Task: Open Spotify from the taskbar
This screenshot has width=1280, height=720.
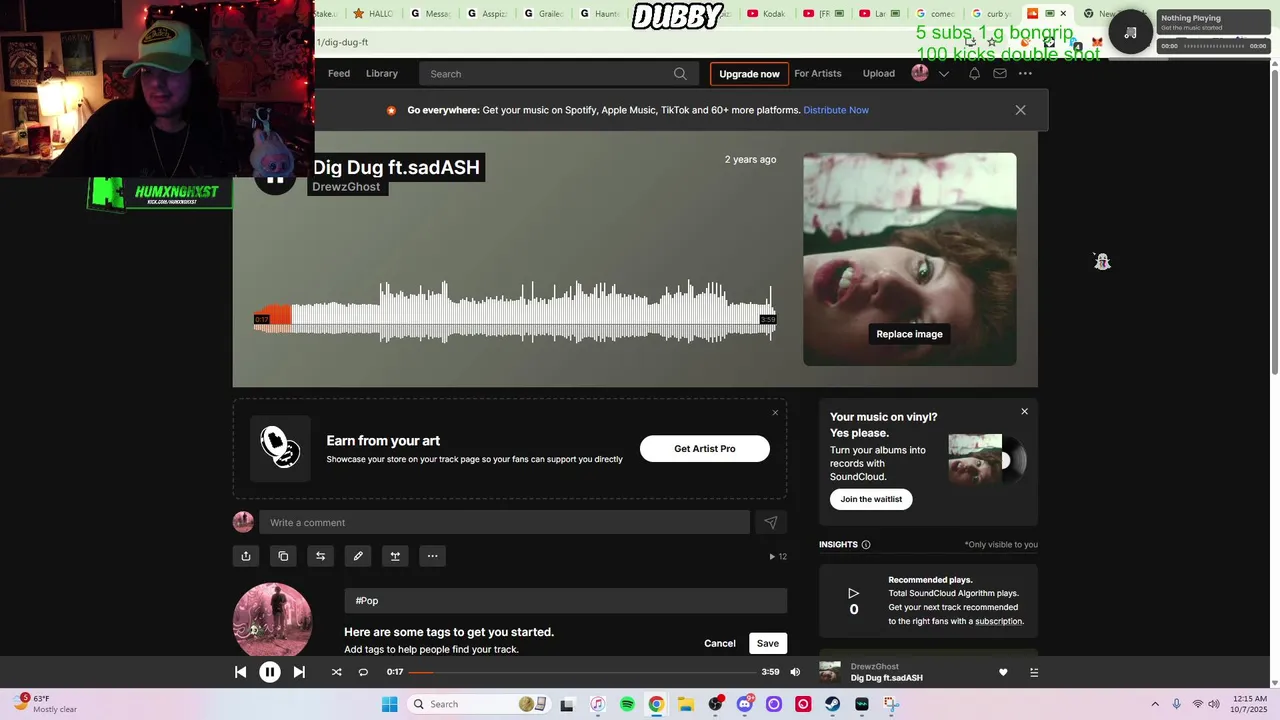Action: (627, 704)
